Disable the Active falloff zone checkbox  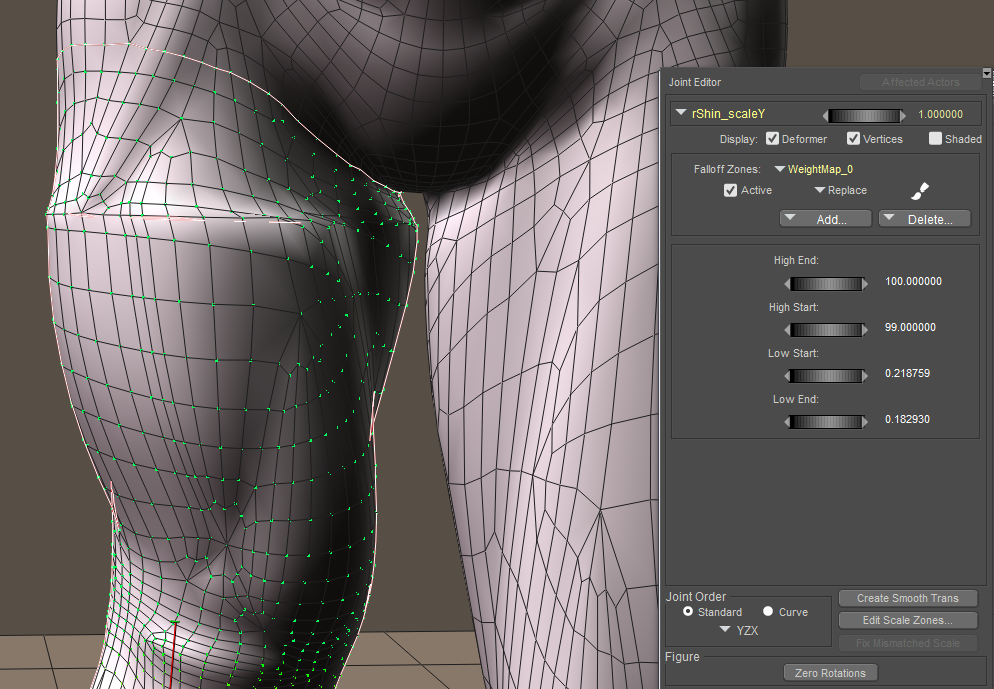(730, 190)
